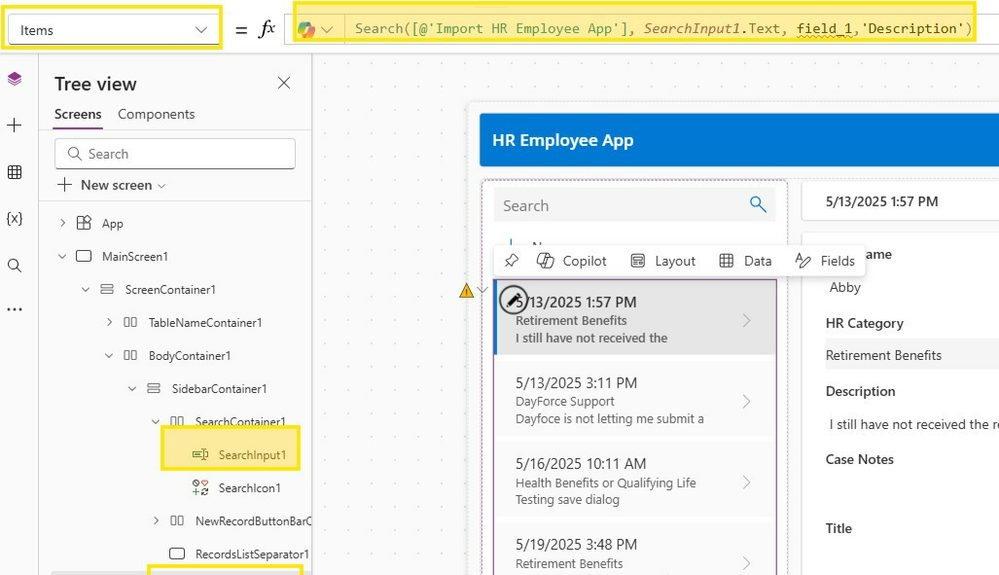Select TableNameContainer1 in the tree
The image size is (999, 575).
point(205,323)
